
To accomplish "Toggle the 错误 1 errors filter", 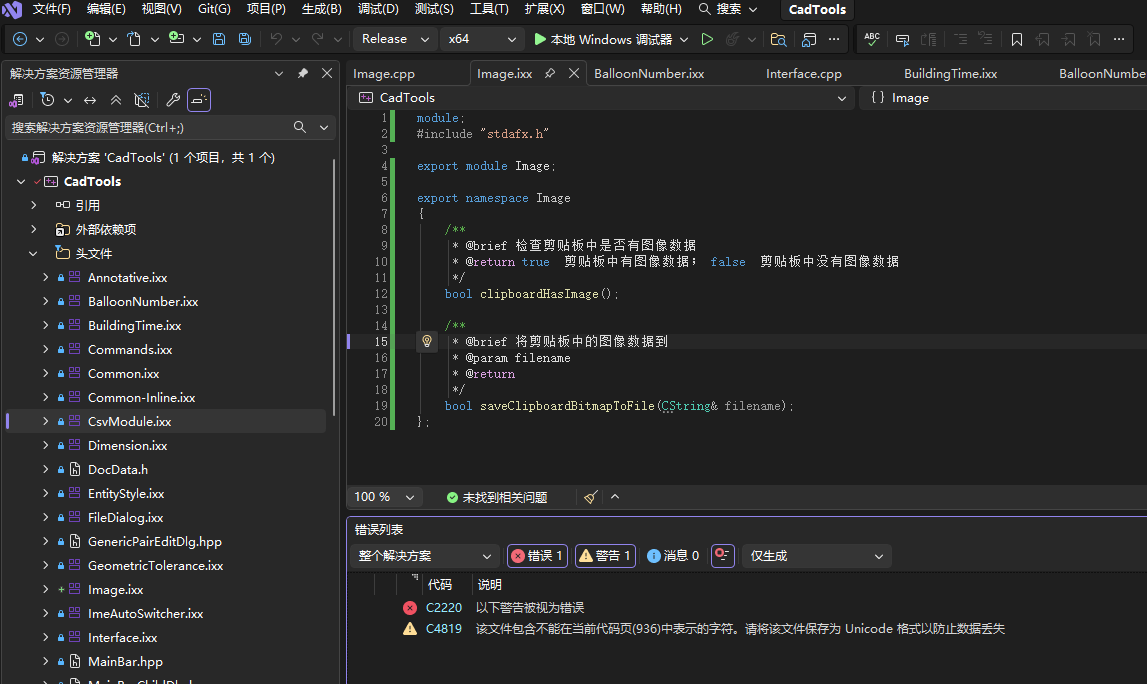I will 537,556.
